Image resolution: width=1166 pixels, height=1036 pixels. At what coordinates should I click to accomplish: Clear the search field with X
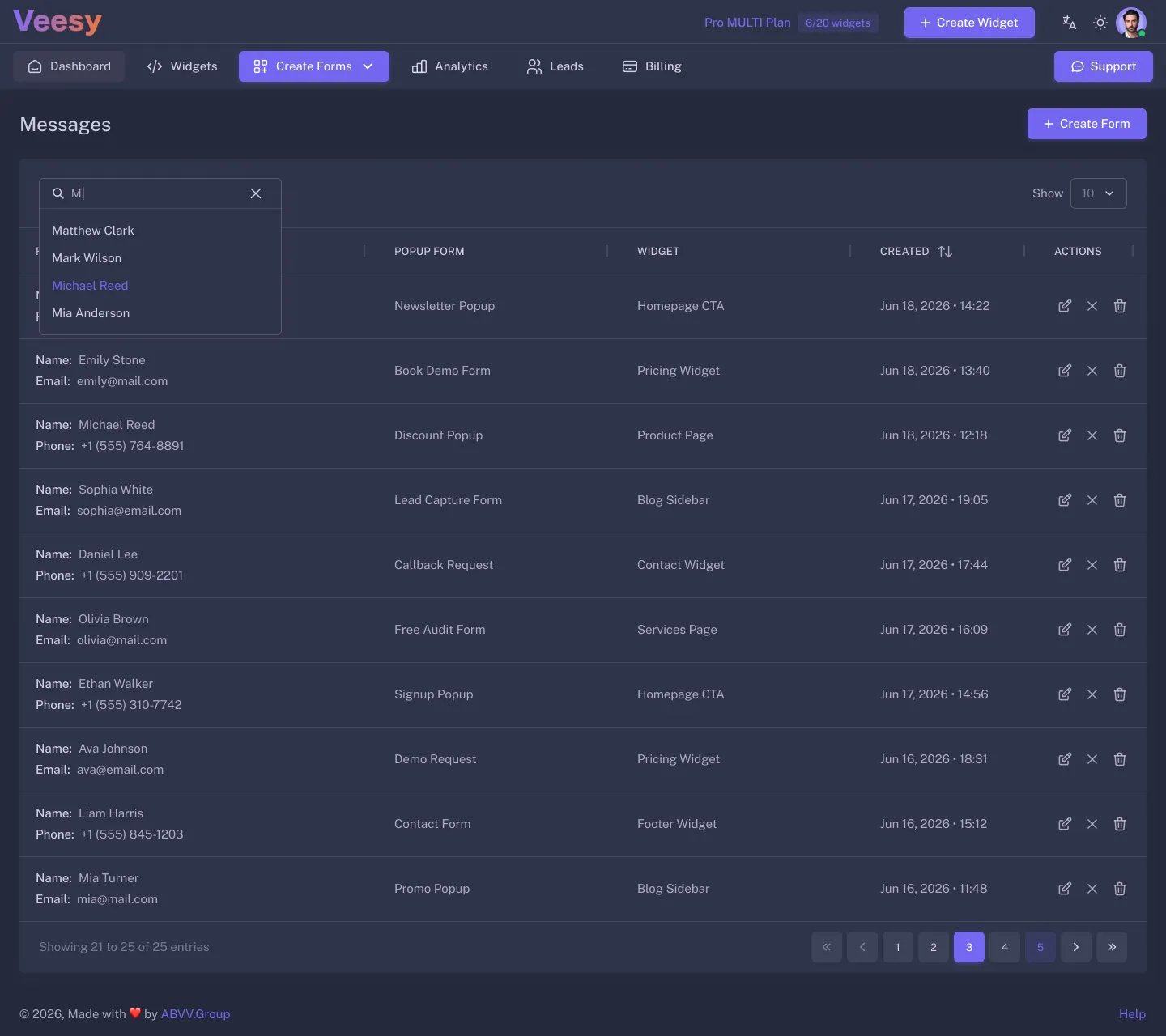pos(256,193)
